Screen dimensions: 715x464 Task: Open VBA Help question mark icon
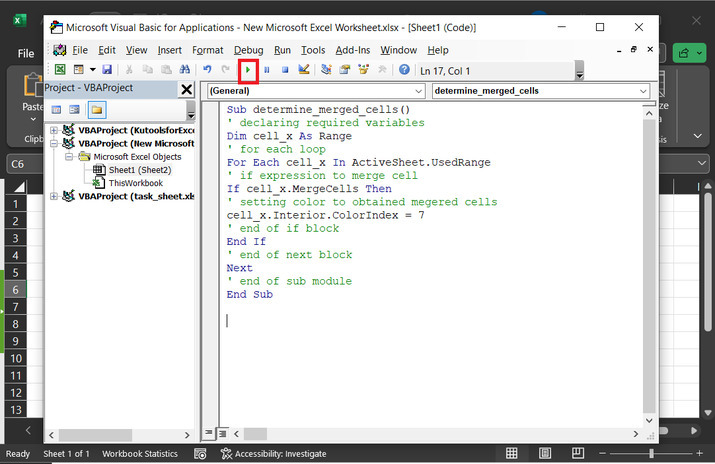pyautogui.click(x=404, y=70)
